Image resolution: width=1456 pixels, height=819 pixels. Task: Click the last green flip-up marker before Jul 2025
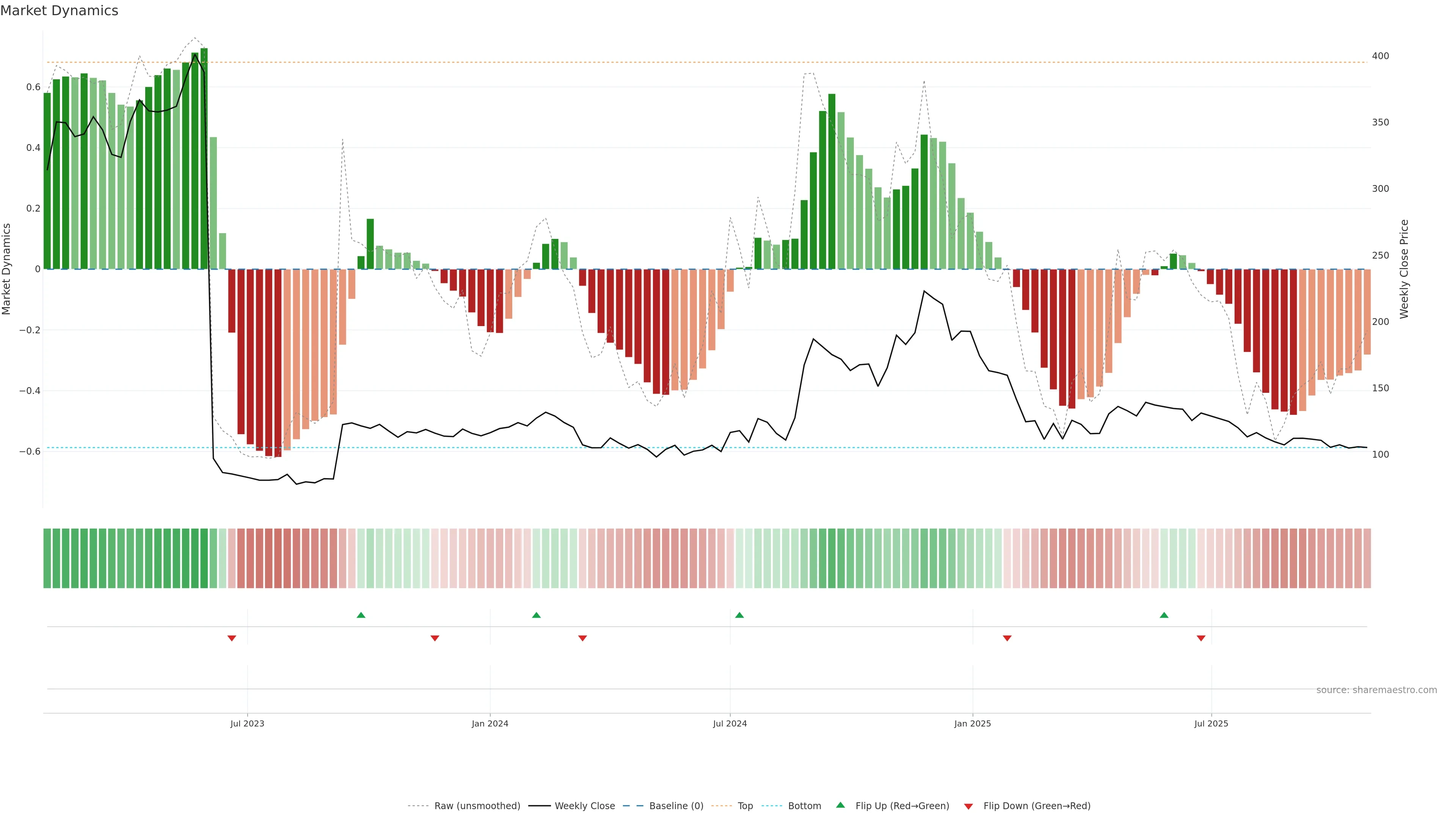tap(1164, 615)
